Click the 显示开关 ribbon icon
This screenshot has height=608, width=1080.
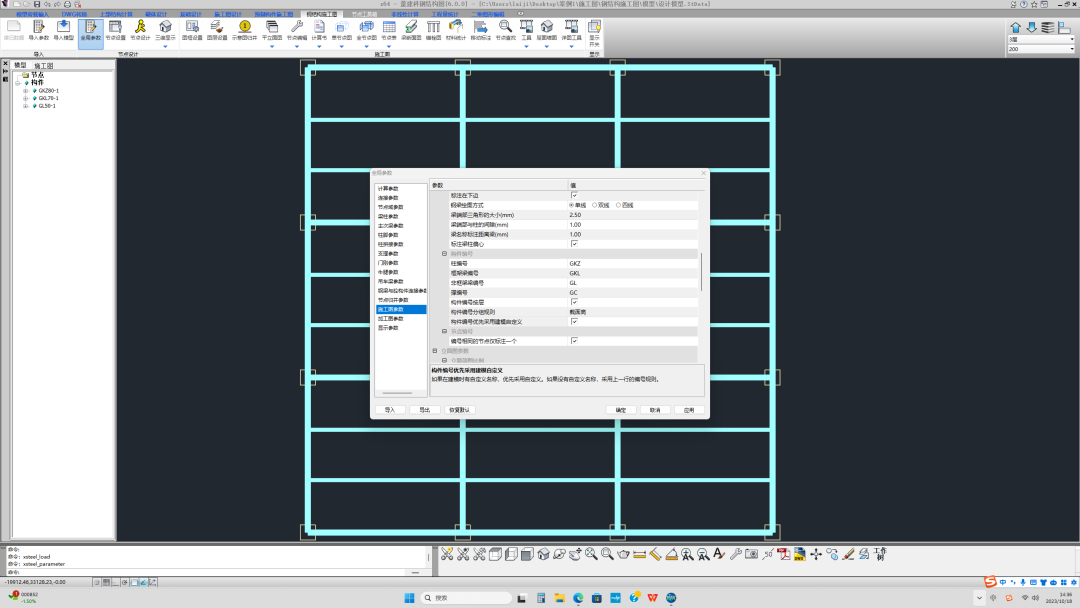594,33
